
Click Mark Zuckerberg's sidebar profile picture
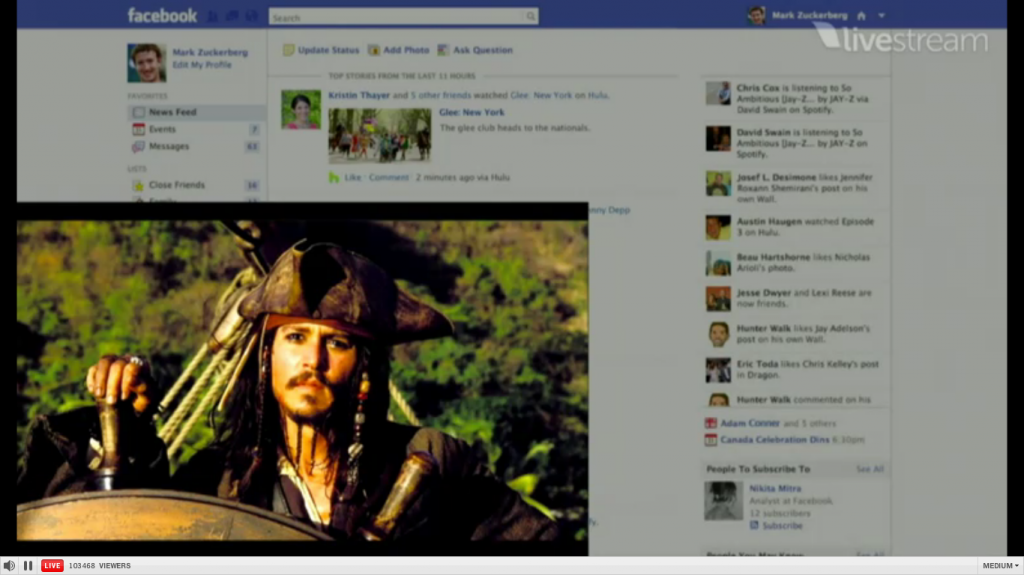point(146,63)
